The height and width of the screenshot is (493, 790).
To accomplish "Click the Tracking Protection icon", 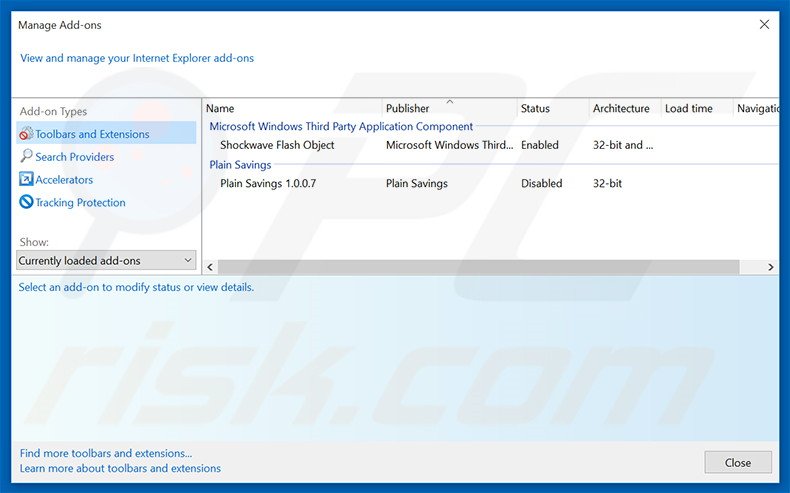I will pos(27,203).
